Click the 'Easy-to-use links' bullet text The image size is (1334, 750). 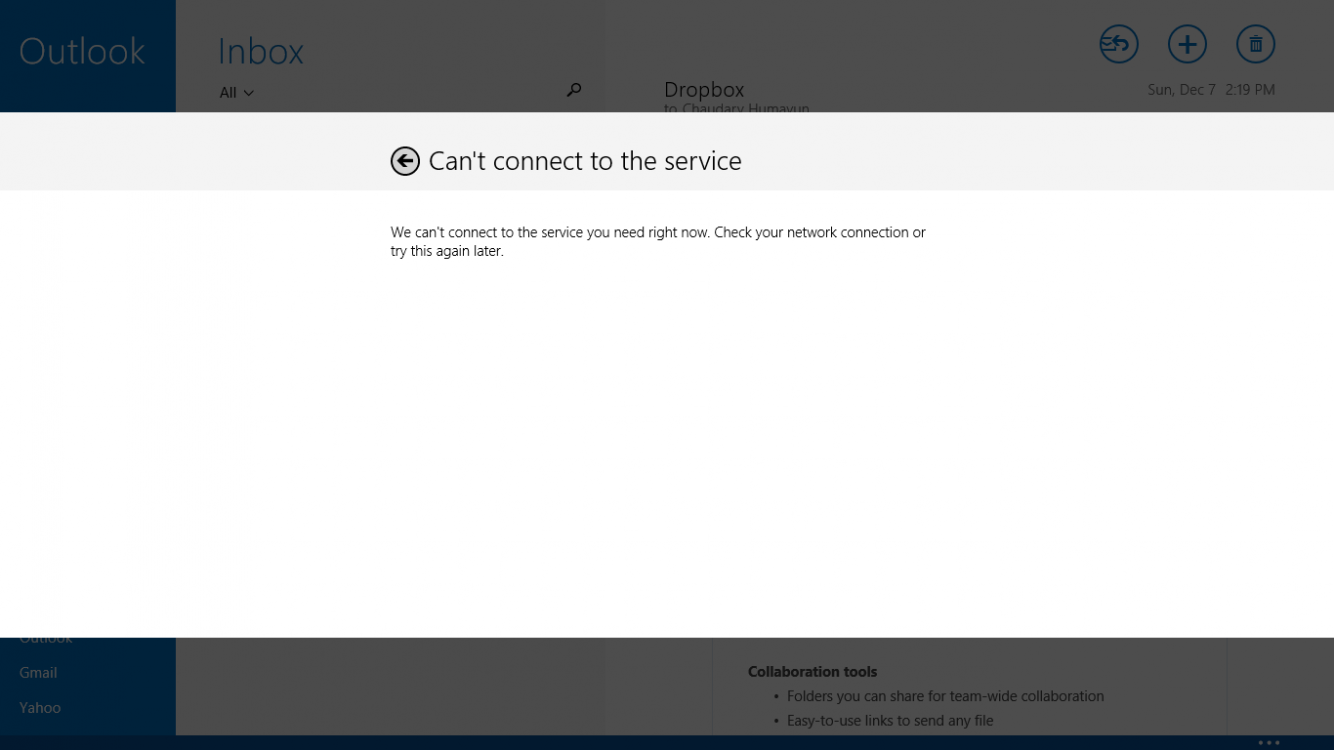[889, 721]
